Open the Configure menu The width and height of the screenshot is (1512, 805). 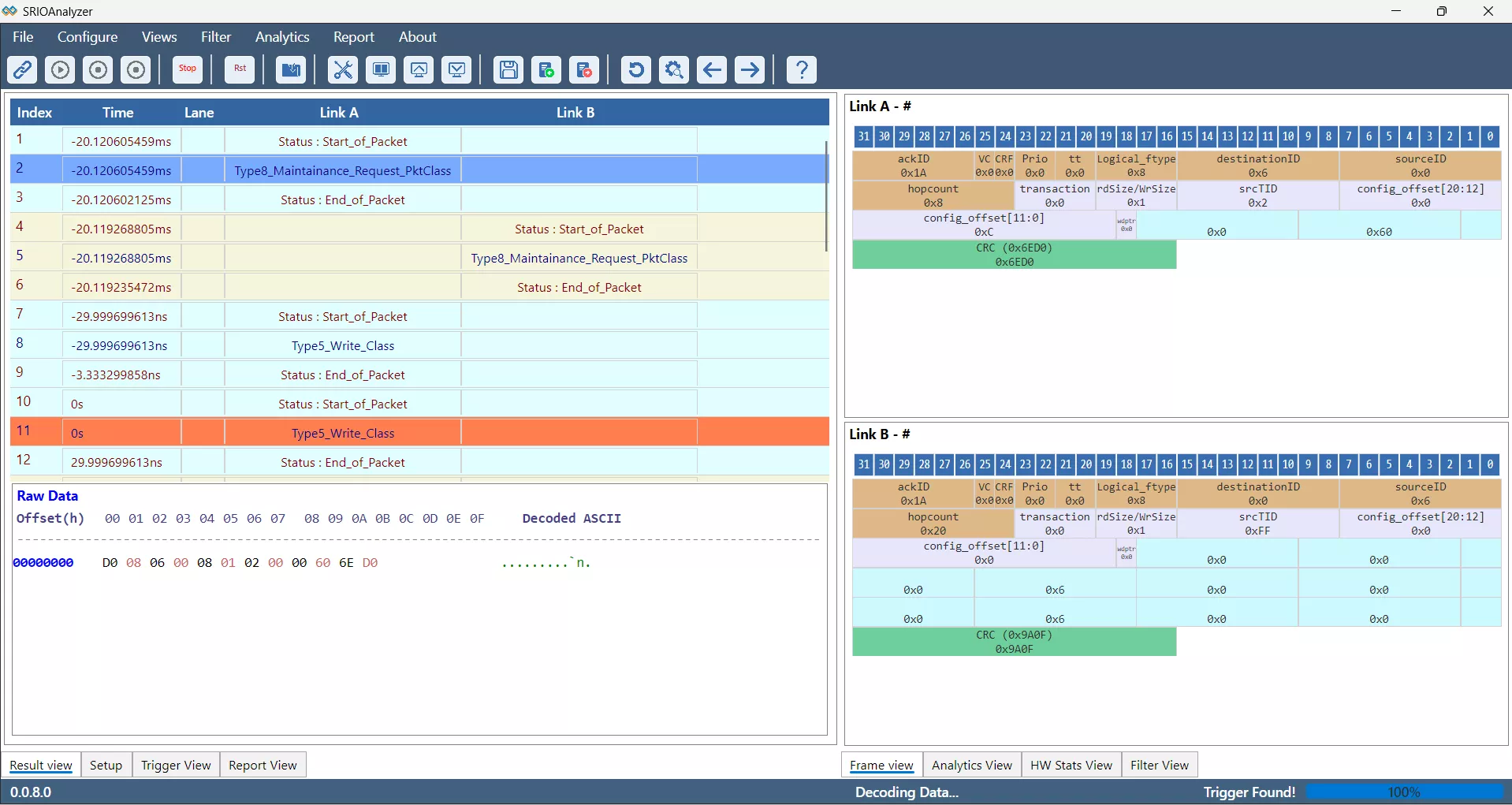[88, 37]
